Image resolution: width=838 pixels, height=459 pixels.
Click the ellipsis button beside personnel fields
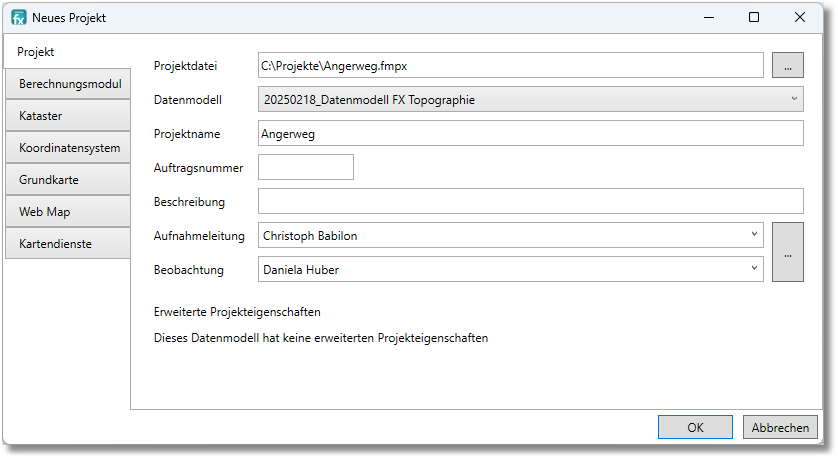[x=787, y=253]
